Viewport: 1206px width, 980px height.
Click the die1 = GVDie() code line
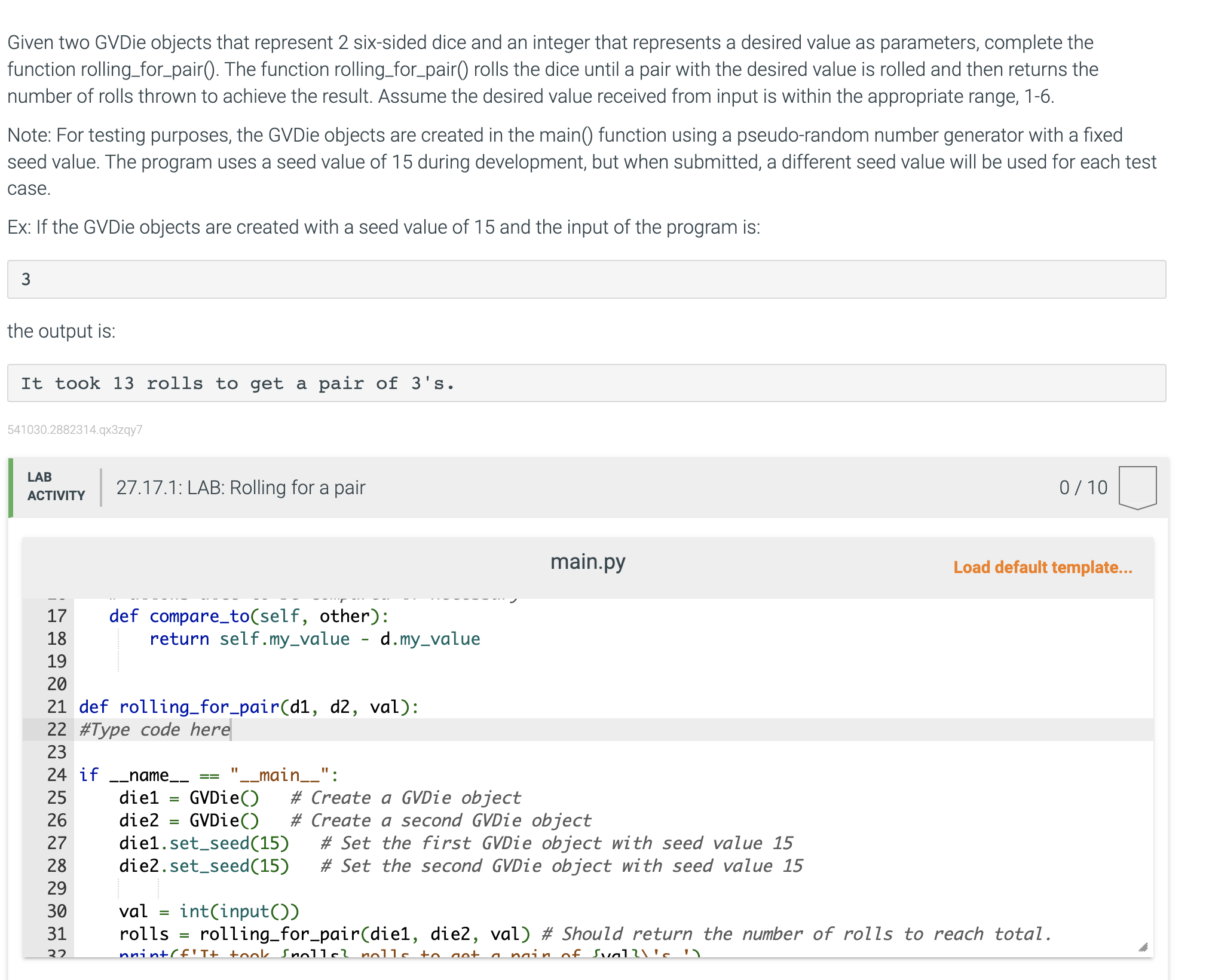189,798
